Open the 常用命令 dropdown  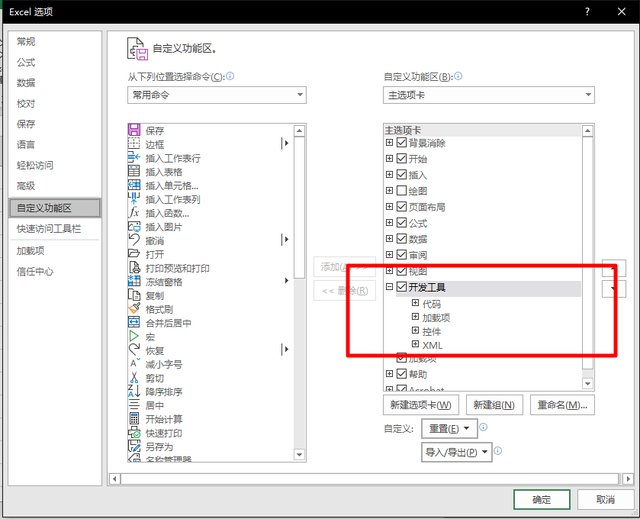click(x=217, y=95)
